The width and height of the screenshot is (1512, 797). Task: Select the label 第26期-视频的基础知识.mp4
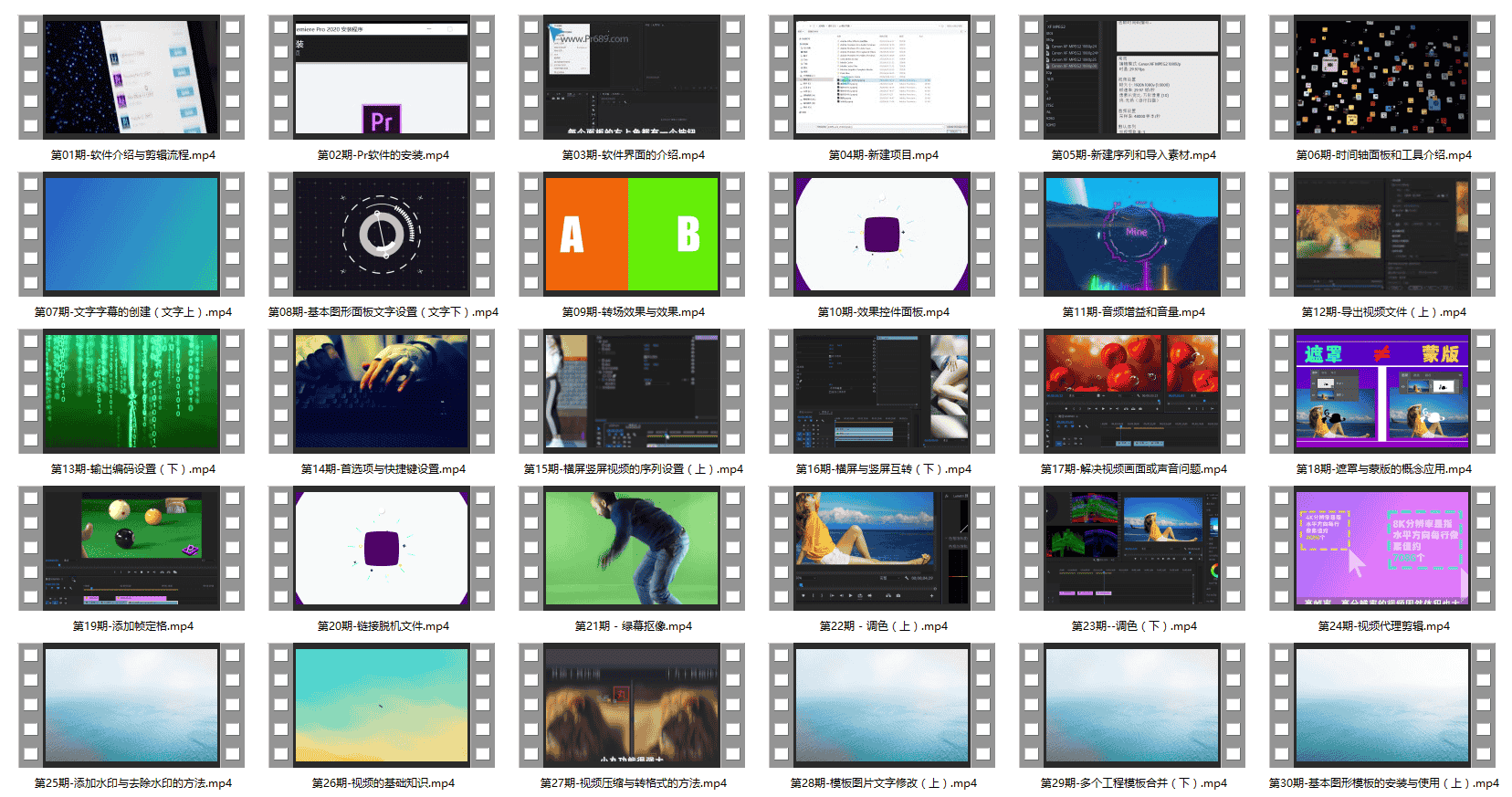[383, 783]
